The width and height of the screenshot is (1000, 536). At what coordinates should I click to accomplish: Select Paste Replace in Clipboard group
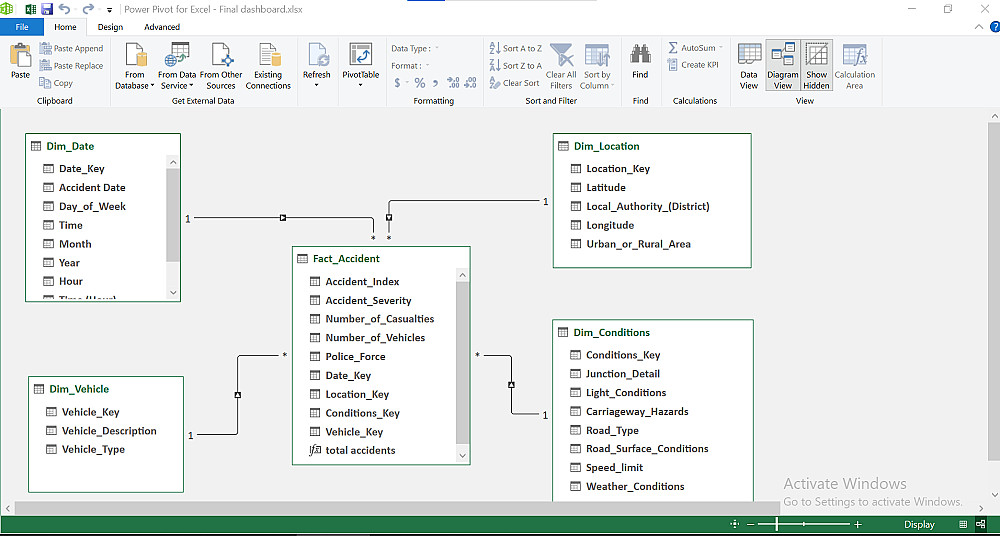tap(71, 66)
